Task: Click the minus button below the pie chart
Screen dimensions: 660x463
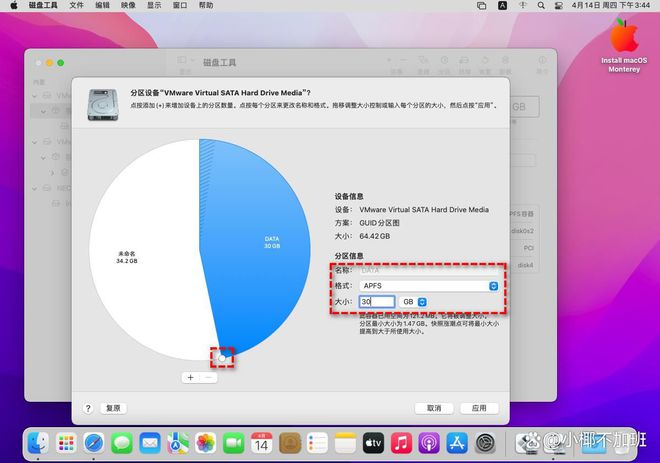Action: pos(209,378)
